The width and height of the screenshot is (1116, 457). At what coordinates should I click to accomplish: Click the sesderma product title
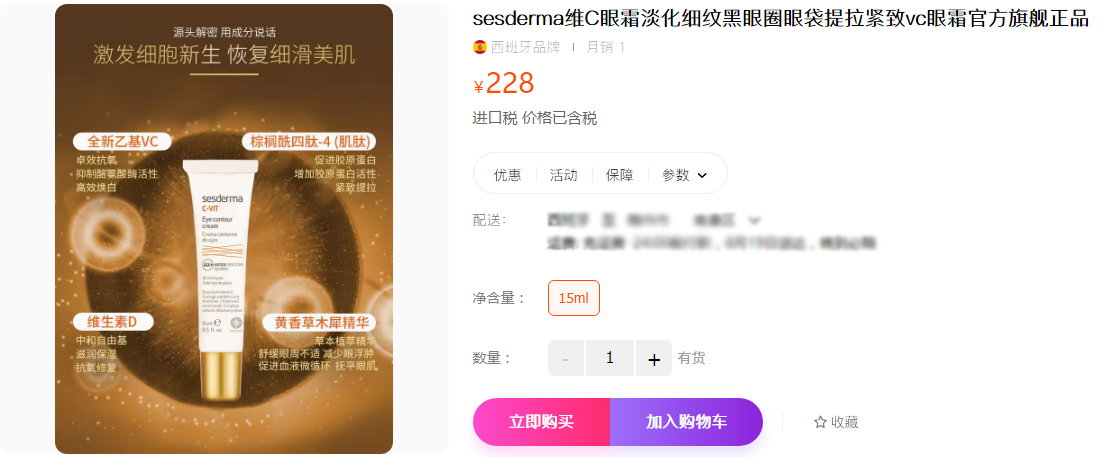[781, 19]
